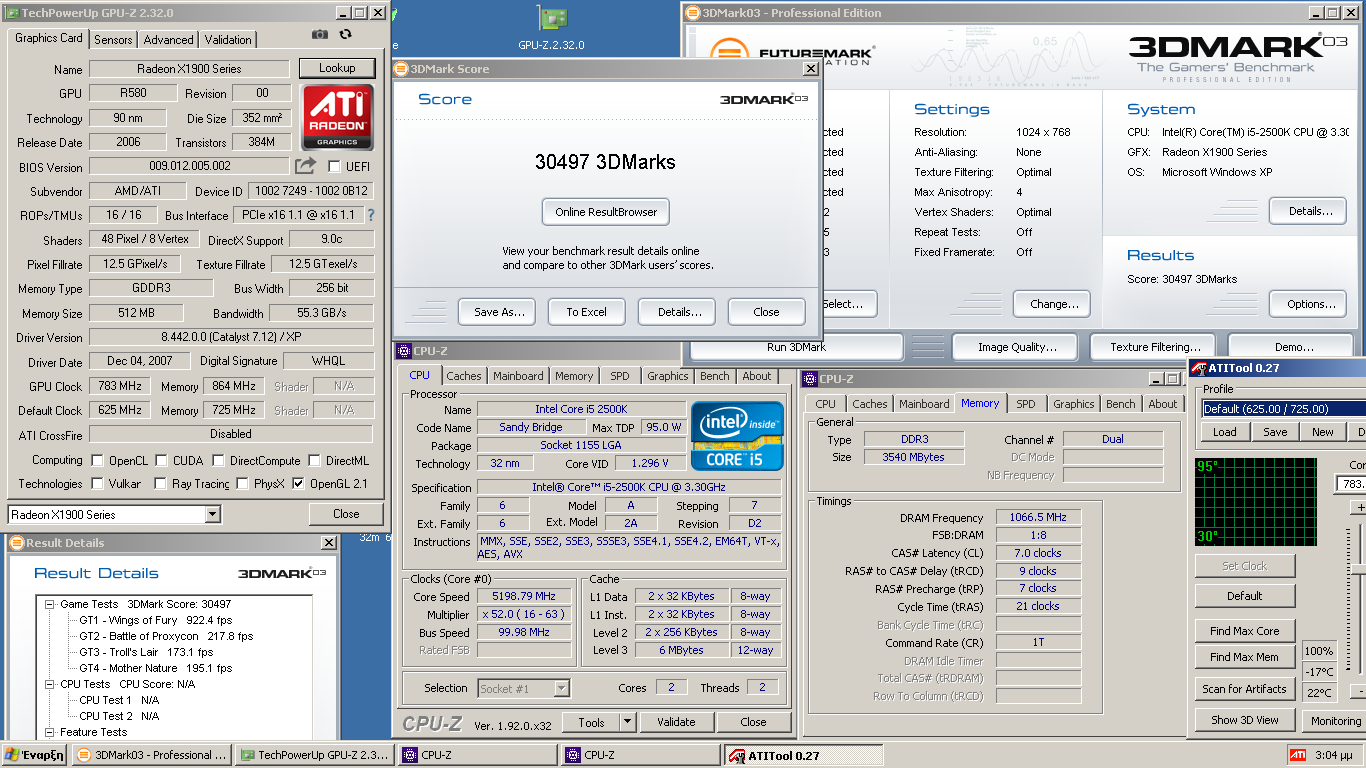Image resolution: width=1366 pixels, height=768 pixels.
Task: Collapse the CPU Tests tree node
Action: point(50,684)
